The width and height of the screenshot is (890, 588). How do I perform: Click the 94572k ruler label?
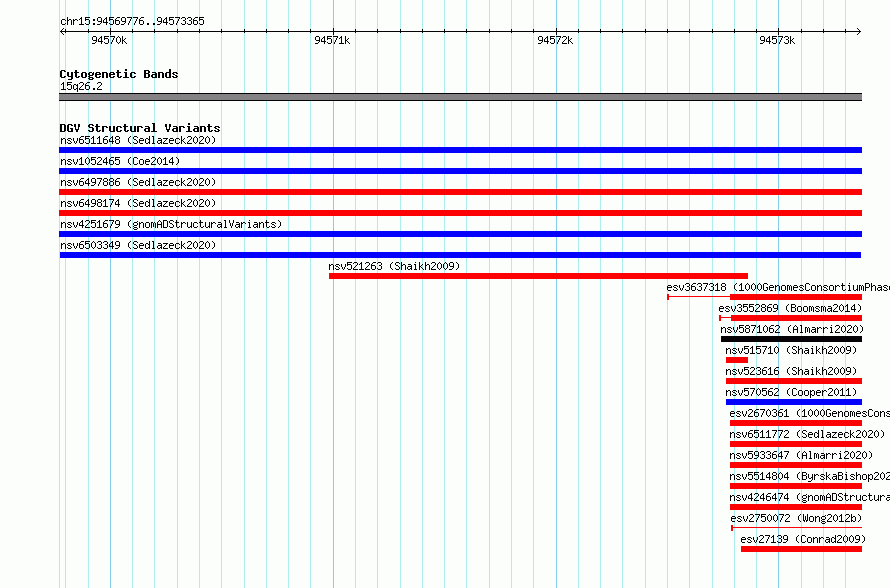555,40
